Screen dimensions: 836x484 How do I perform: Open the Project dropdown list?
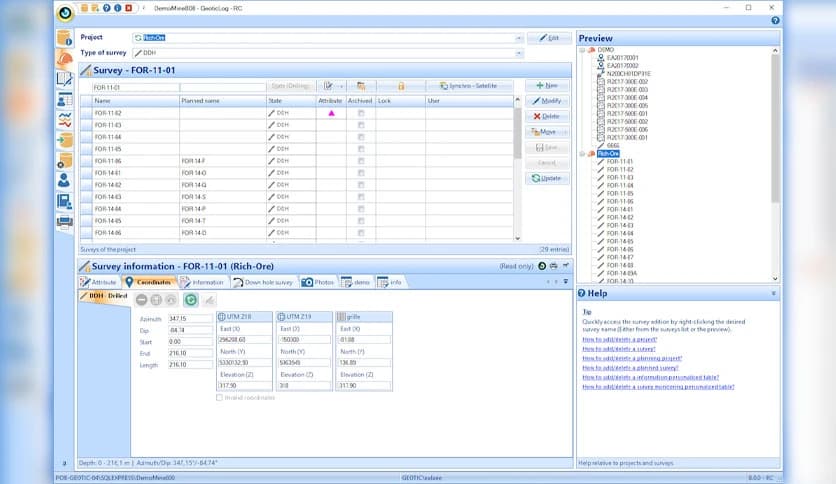tap(519, 38)
